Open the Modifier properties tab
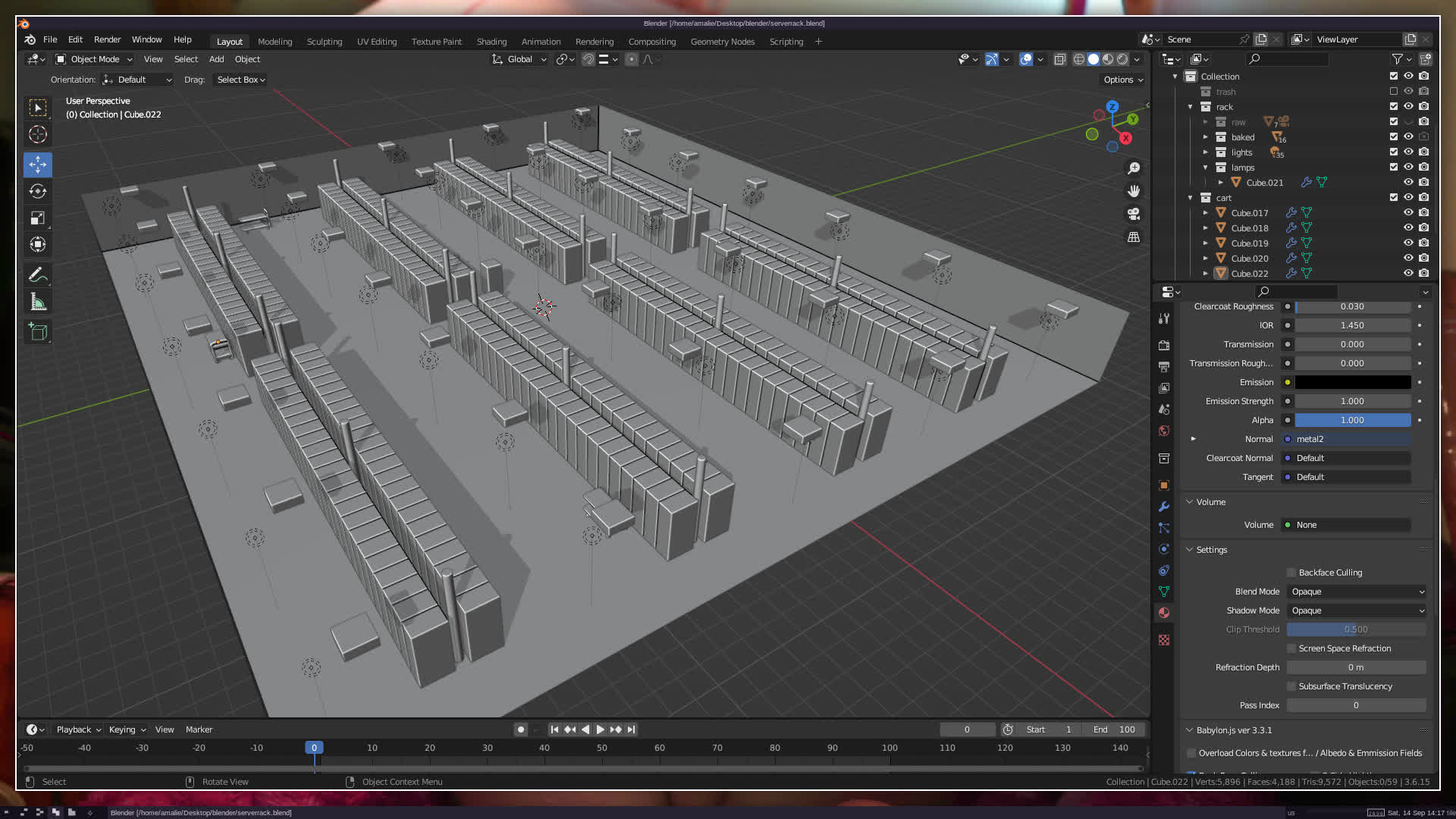 1164,507
